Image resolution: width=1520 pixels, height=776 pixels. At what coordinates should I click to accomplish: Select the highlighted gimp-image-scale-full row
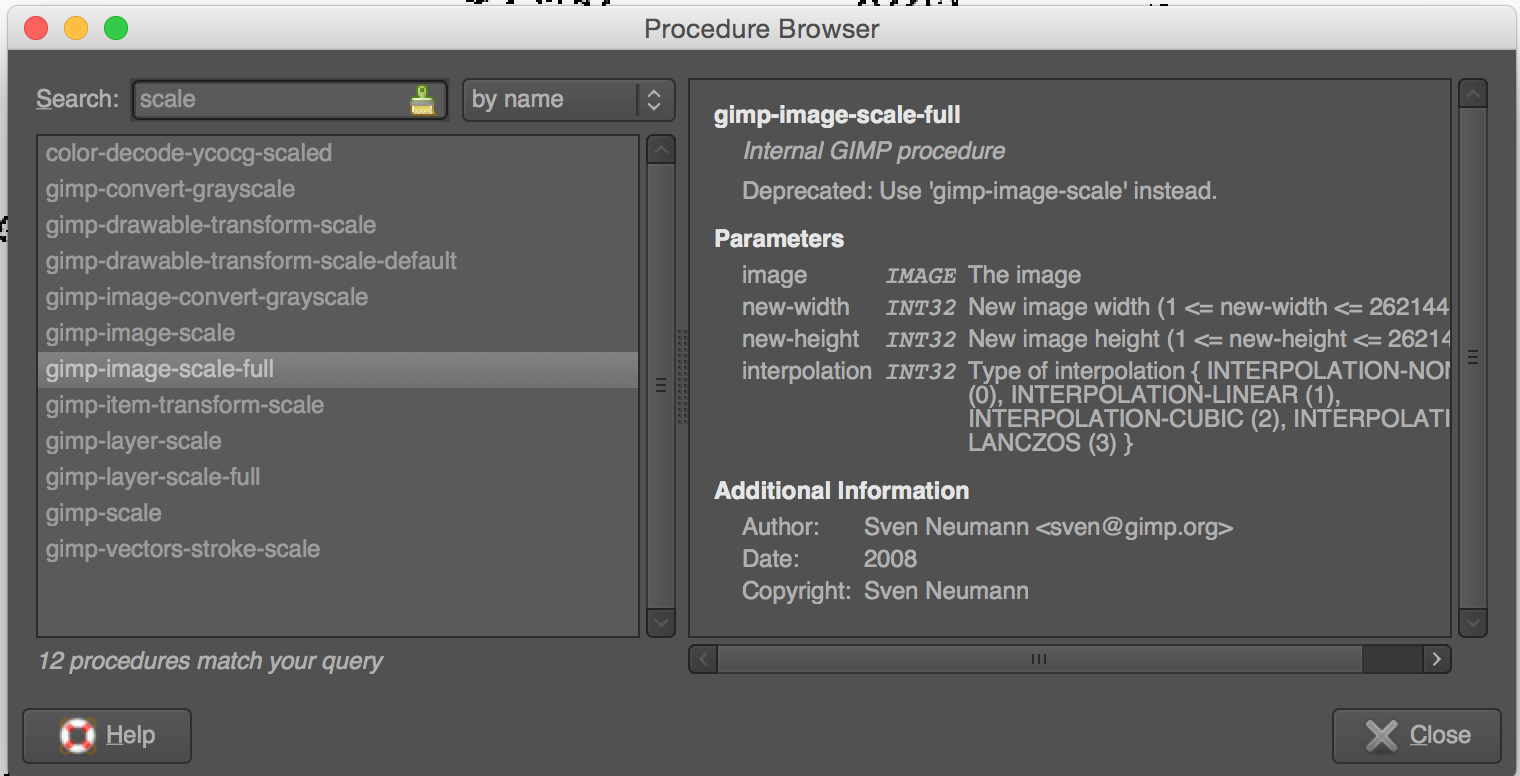coord(338,369)
